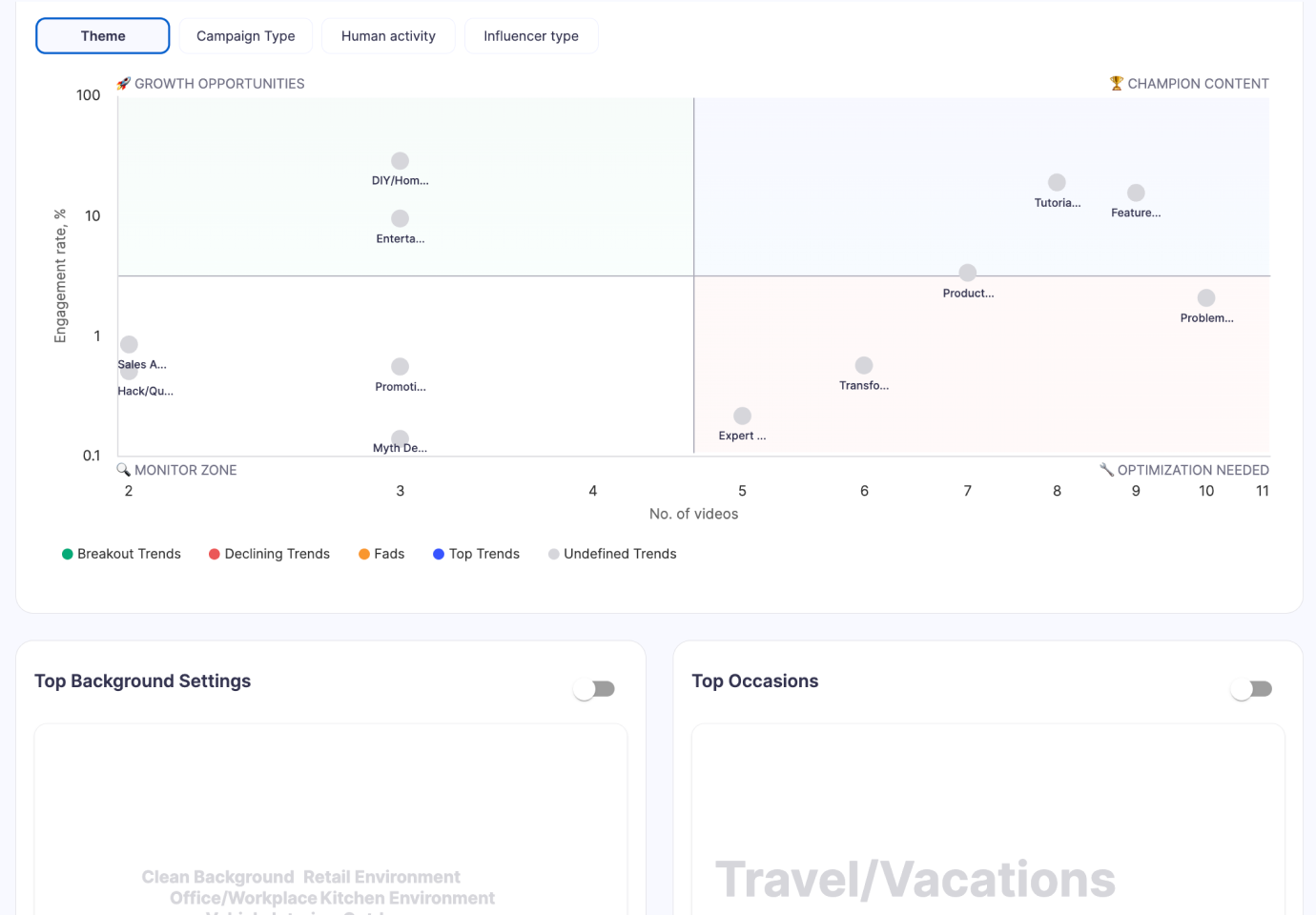This screenshot has height=915, width=1316.
Task: Click Travel/Vacations in the word cloud
Action: coord(915,880)
